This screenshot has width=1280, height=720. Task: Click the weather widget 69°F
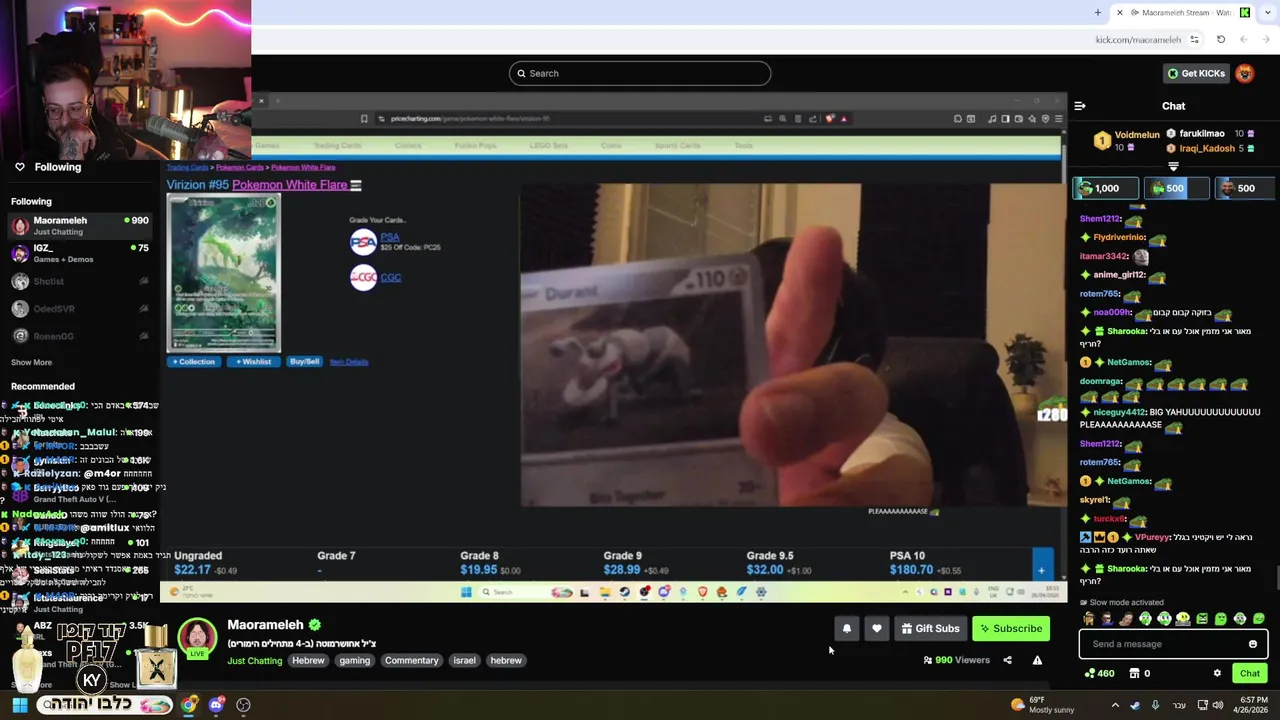(x=1042, y=705)
